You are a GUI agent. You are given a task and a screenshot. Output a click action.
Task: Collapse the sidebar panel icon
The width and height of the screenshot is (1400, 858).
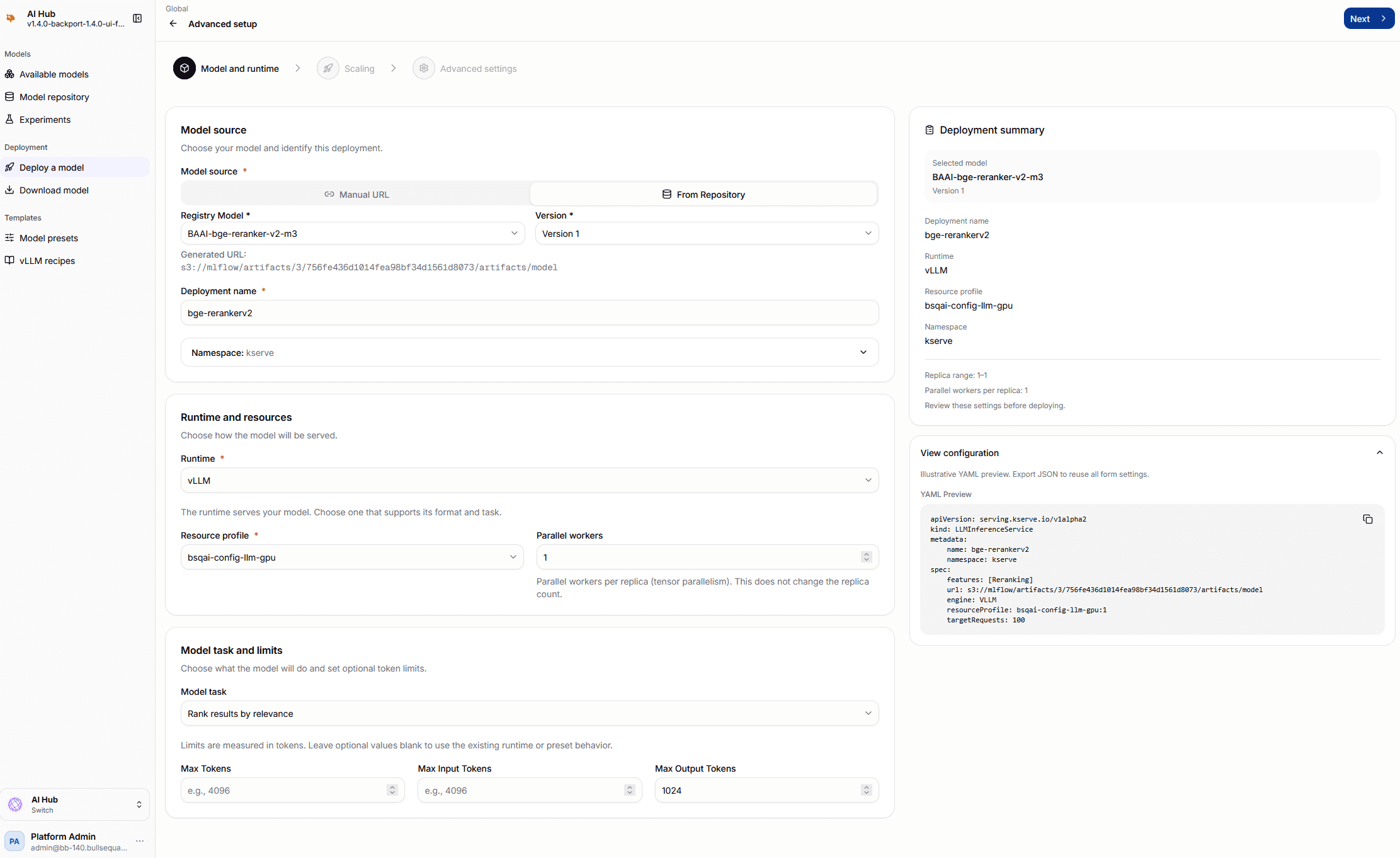[x=137, y=18]
